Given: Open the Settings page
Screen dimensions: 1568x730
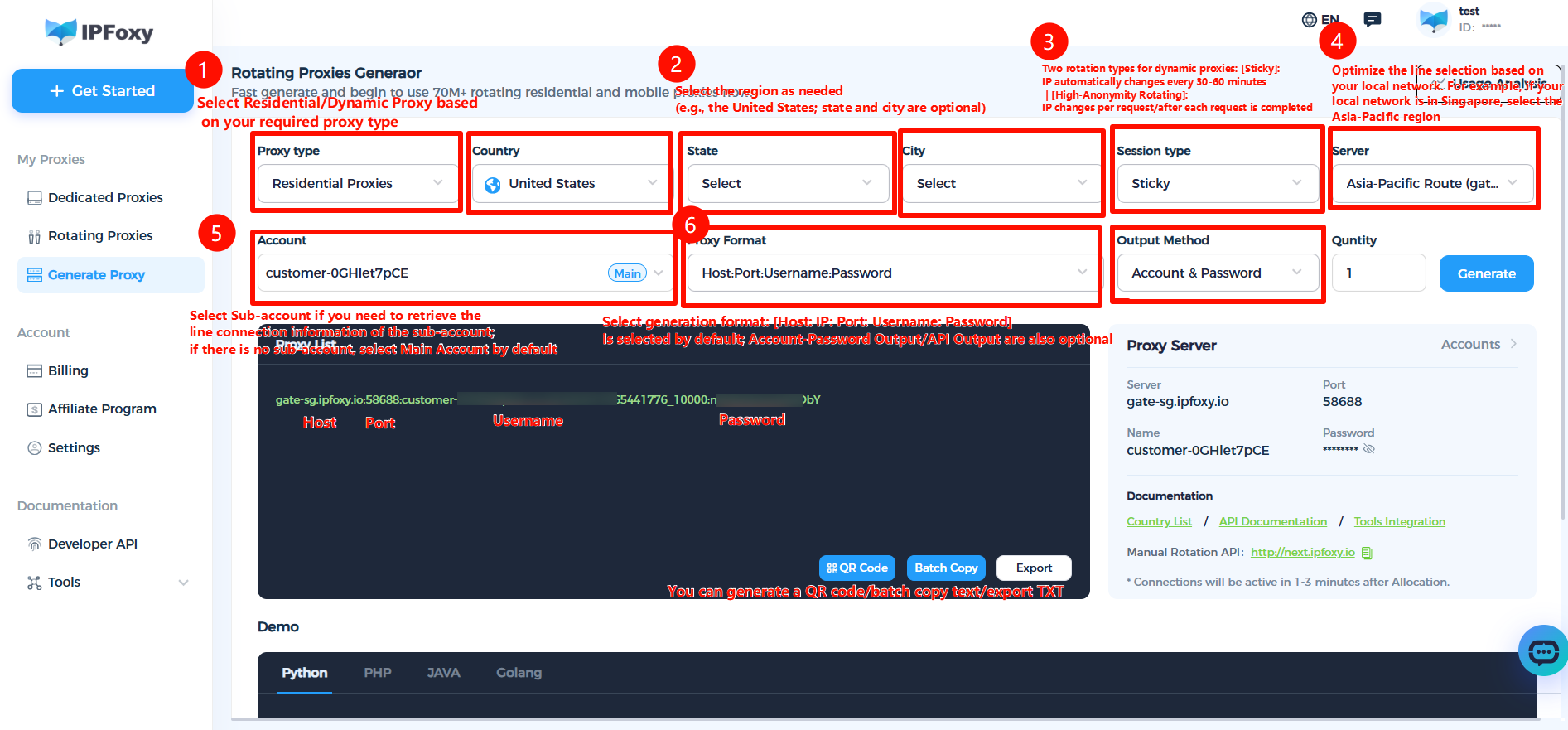Looking at the screenshot, I should (x=74, y=448).
